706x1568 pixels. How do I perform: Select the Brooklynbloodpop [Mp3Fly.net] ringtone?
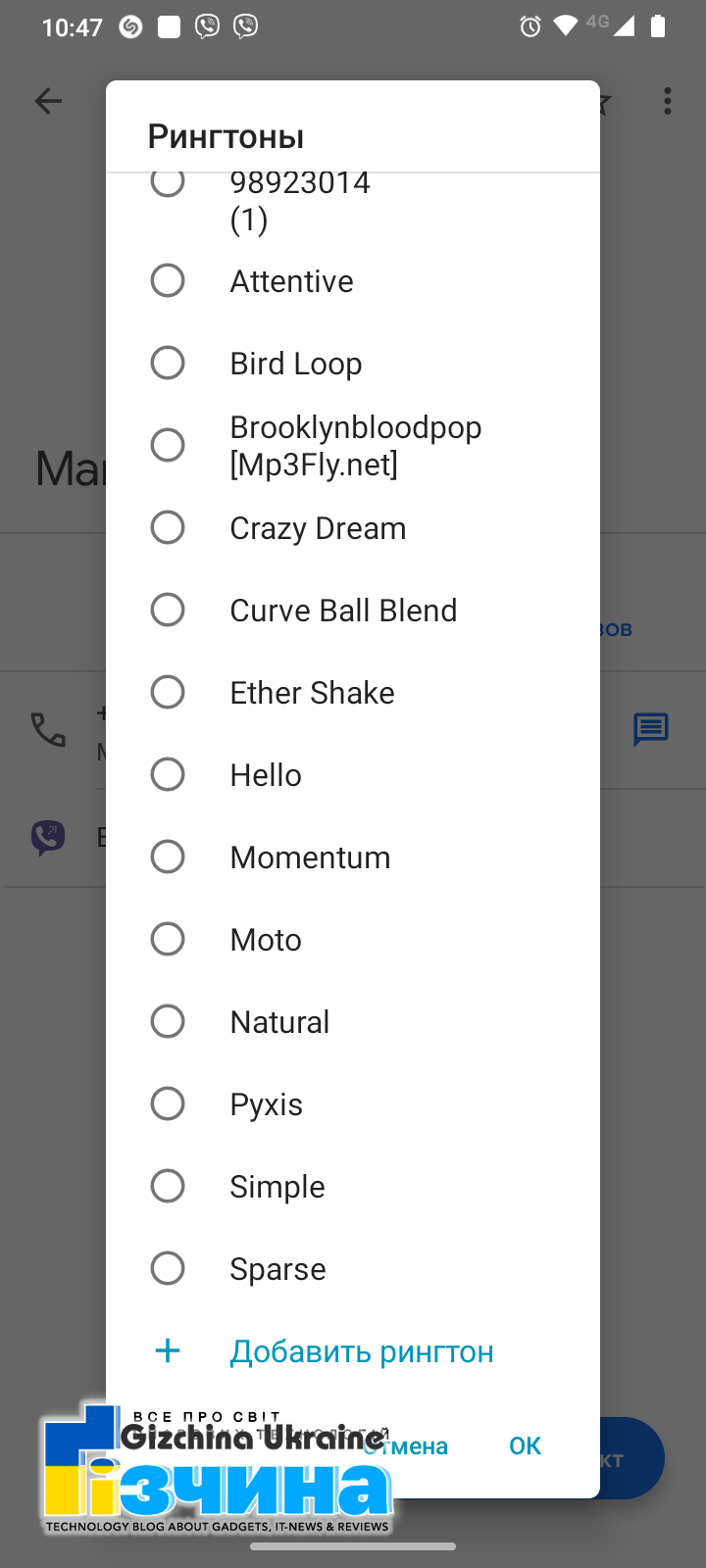pos(168,445)
